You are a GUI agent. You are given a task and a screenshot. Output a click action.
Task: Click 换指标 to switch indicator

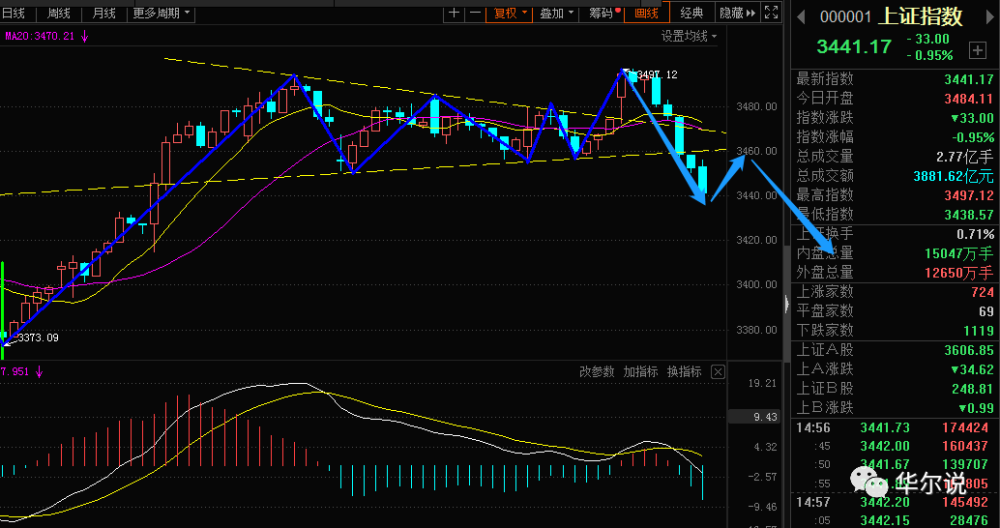(x=684, y=372)
